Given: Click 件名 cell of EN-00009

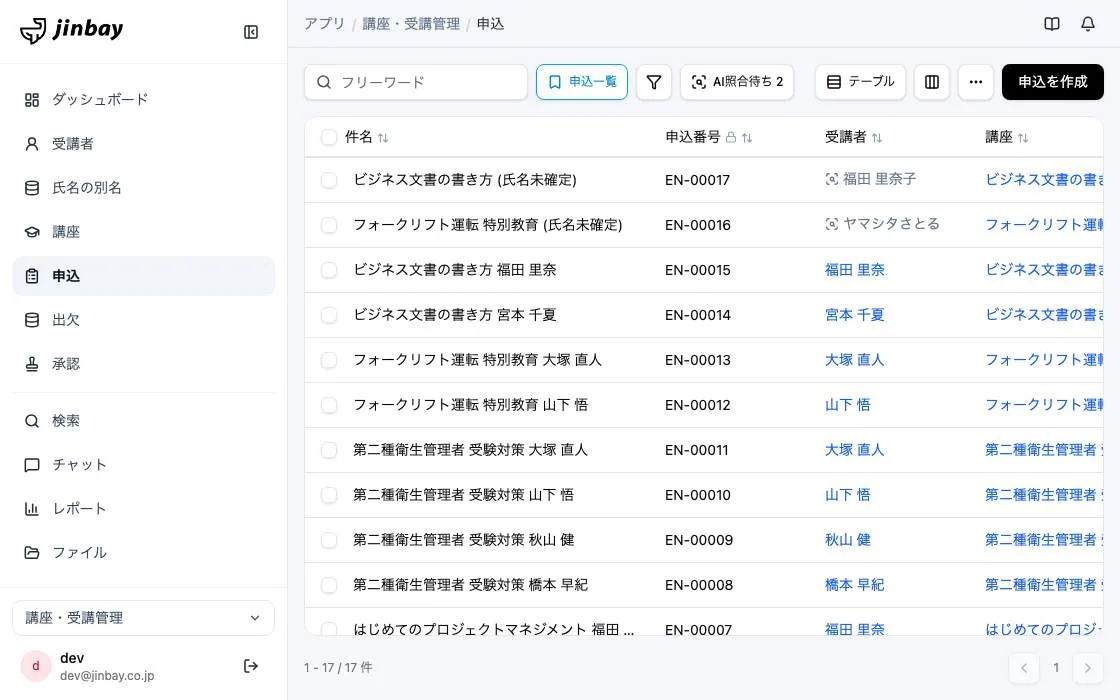Looking at the screenshot, I should [x=464, y=540].
